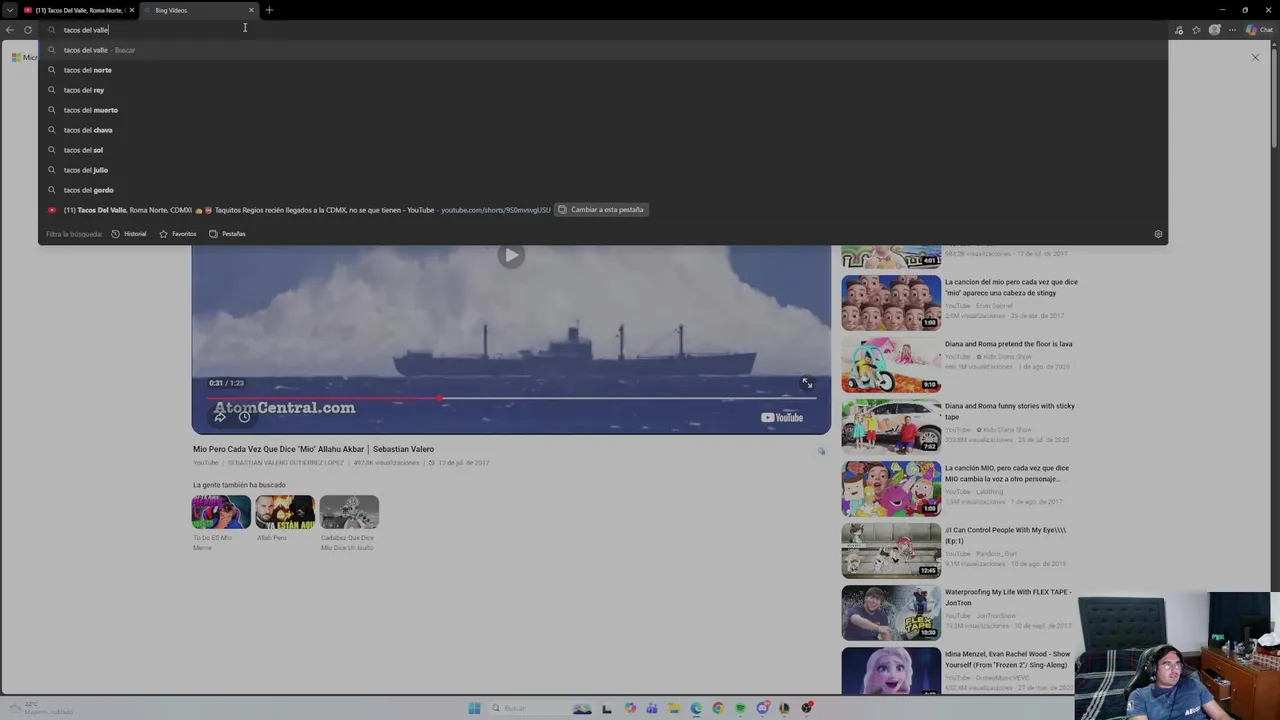Open video title 'Mio Pero Cada Vez Que Dice Mio'
Screen dimensions: 1280x720
coord(313,449)
